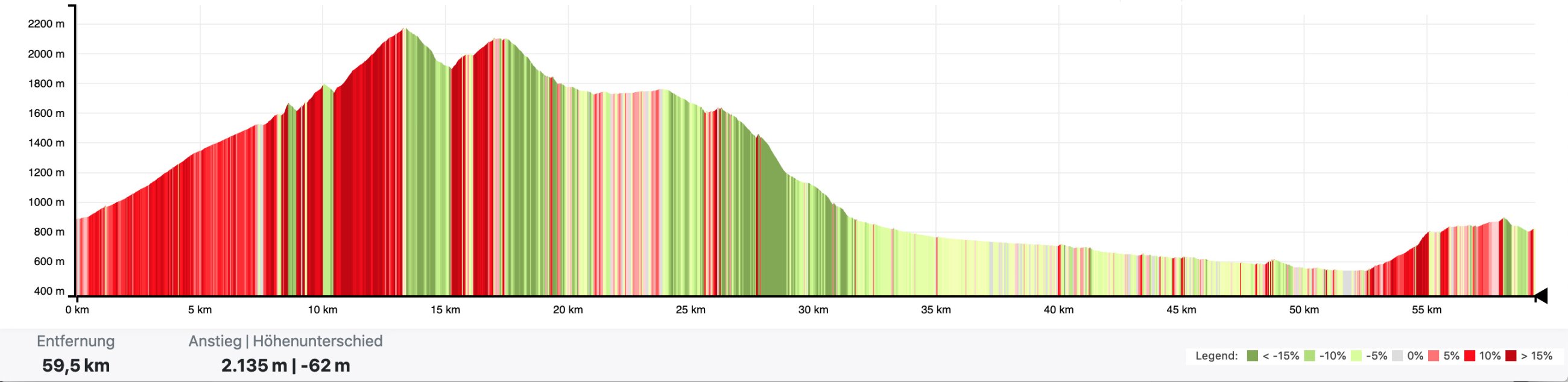Click the "2.135 m | -62 m" value
The width and height of the screenshot is (1568, 382).
(285, 366)
